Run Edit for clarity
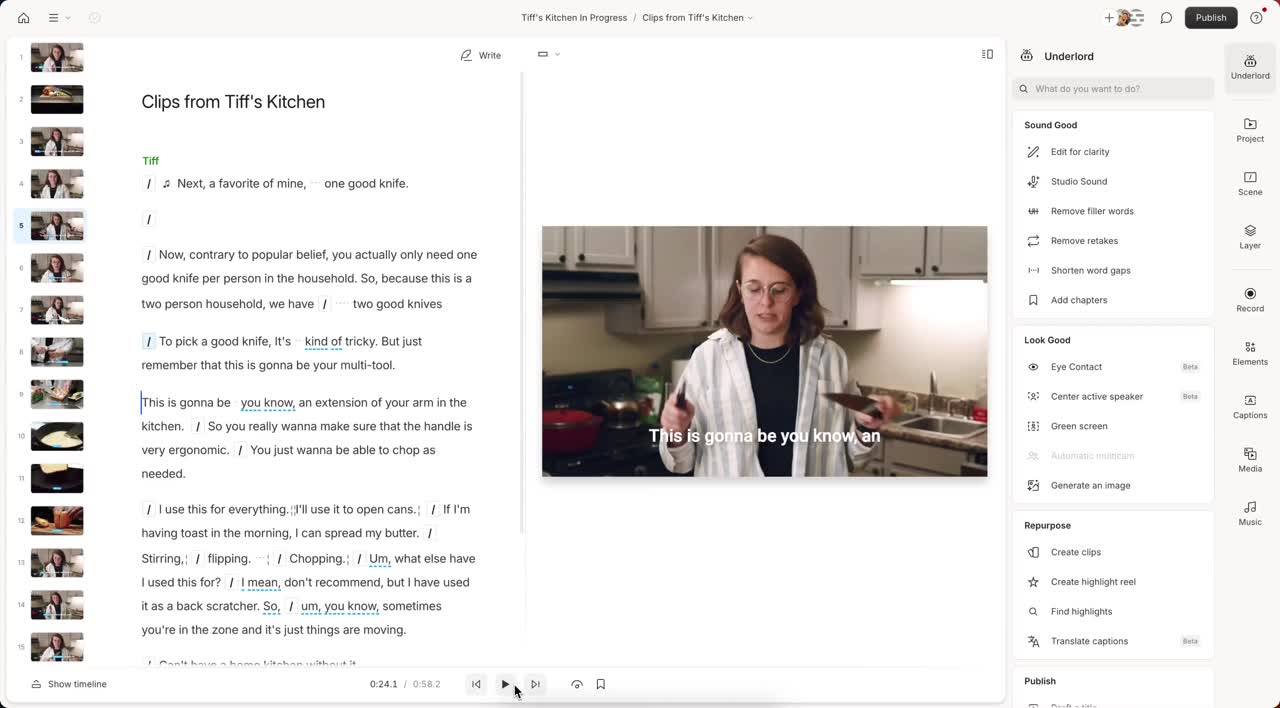The height and width of the screenshot is (708, 1280). coord(1080,151)
